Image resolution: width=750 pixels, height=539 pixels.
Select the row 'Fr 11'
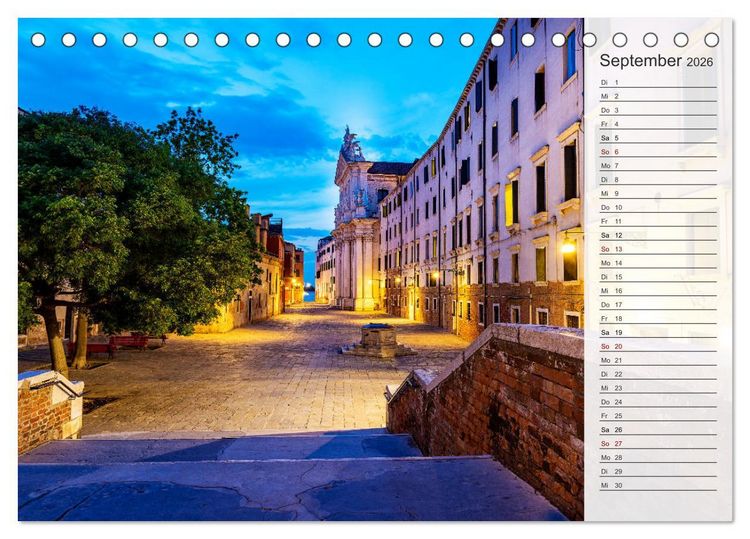(x=658, y=221)
